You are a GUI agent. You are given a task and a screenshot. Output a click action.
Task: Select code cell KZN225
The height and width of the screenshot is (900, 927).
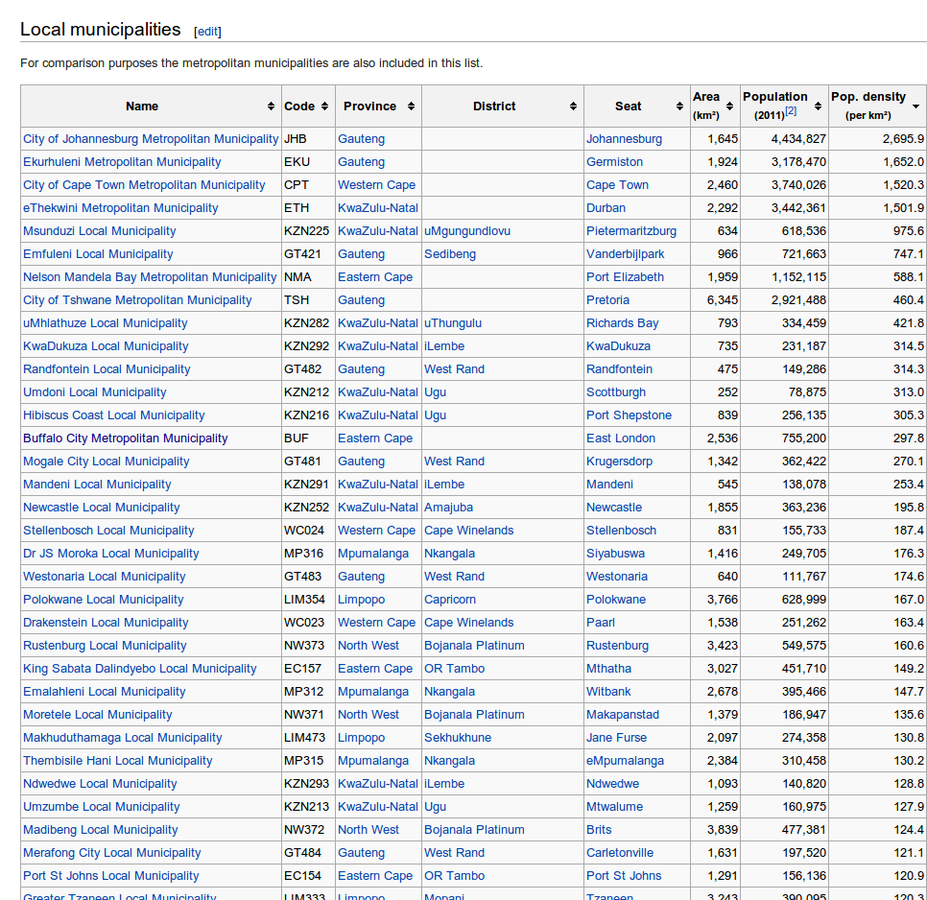point(306,231)
